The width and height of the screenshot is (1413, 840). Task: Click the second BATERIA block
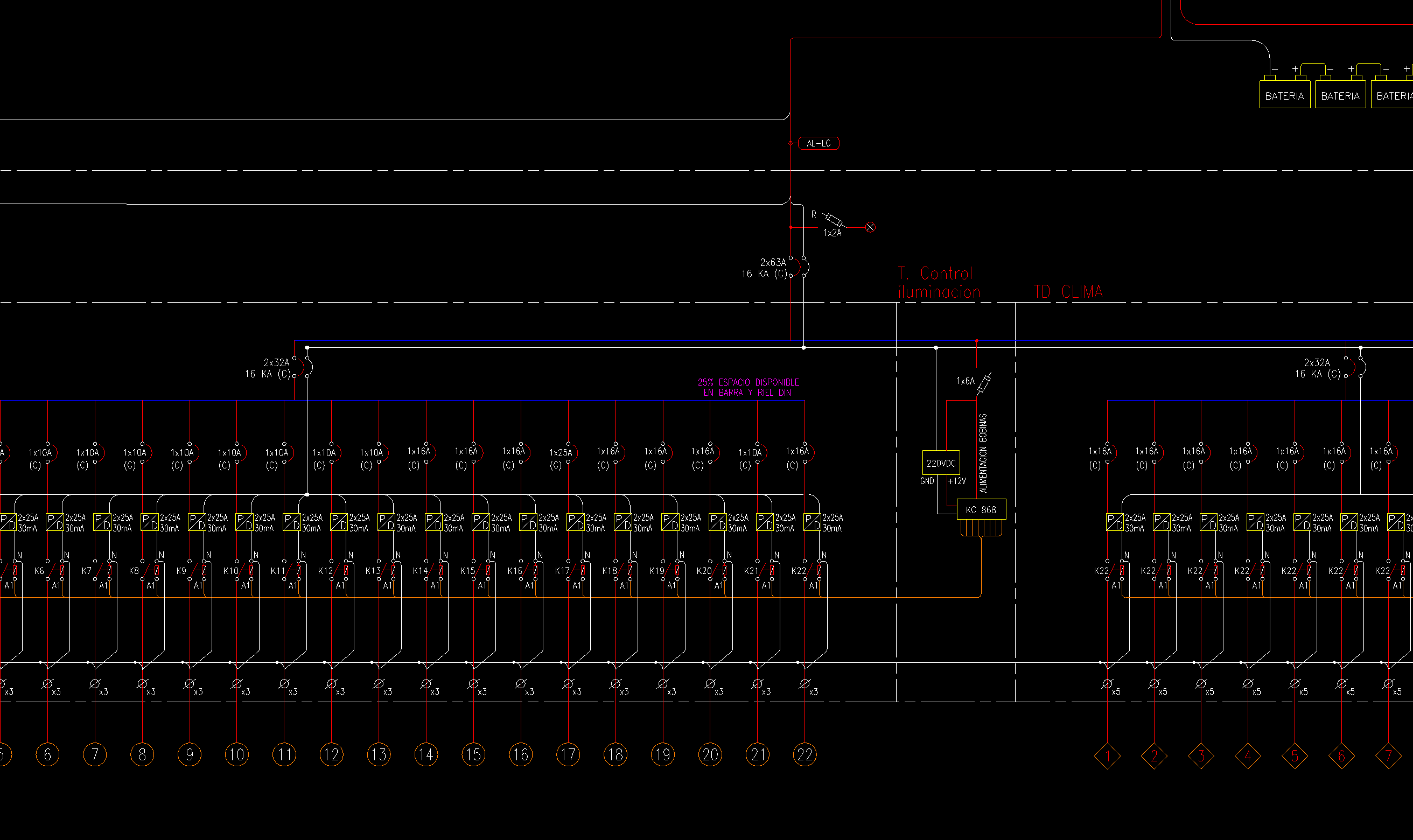tap(1339, 96)
